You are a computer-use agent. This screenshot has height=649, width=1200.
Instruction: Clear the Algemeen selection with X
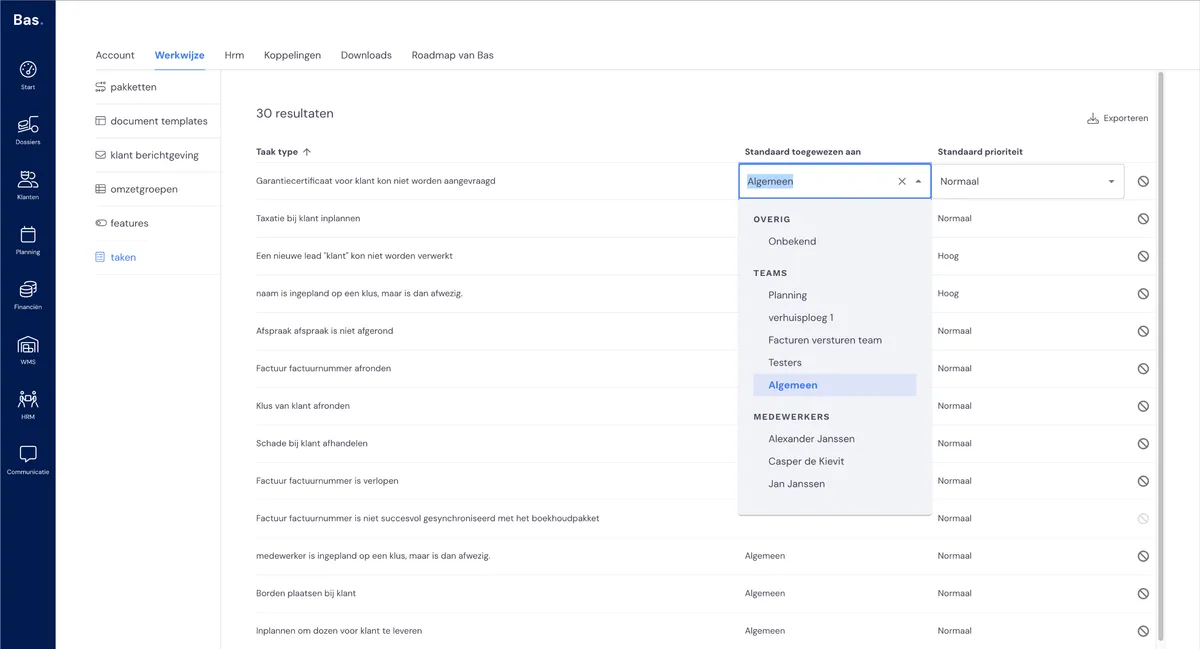(902, 181)
